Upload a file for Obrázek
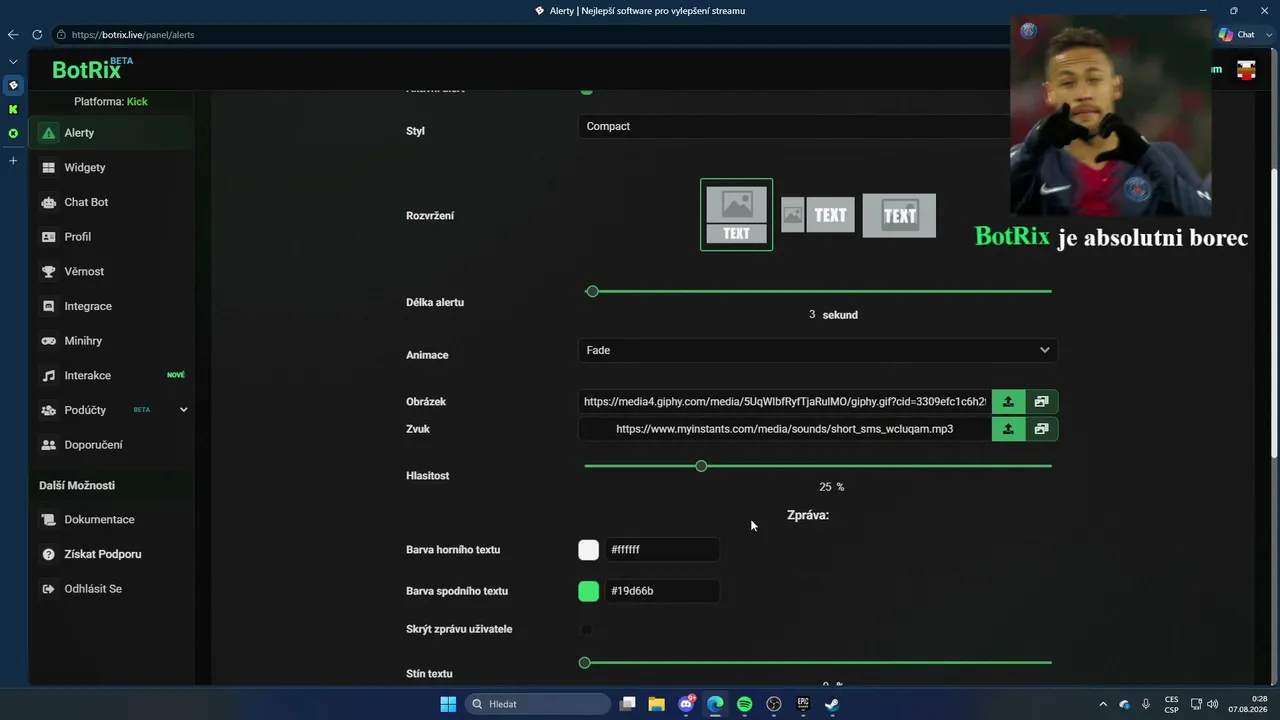Viewport: 1280px width, 720px height. pos(1008,402)
